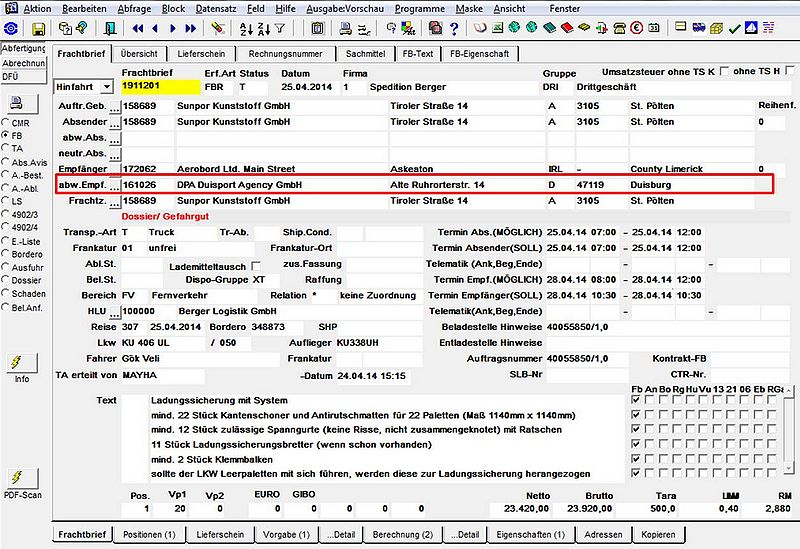Open the neutr.Abs. lookup '...' button
800x549 pixels.
click(115, 154)
